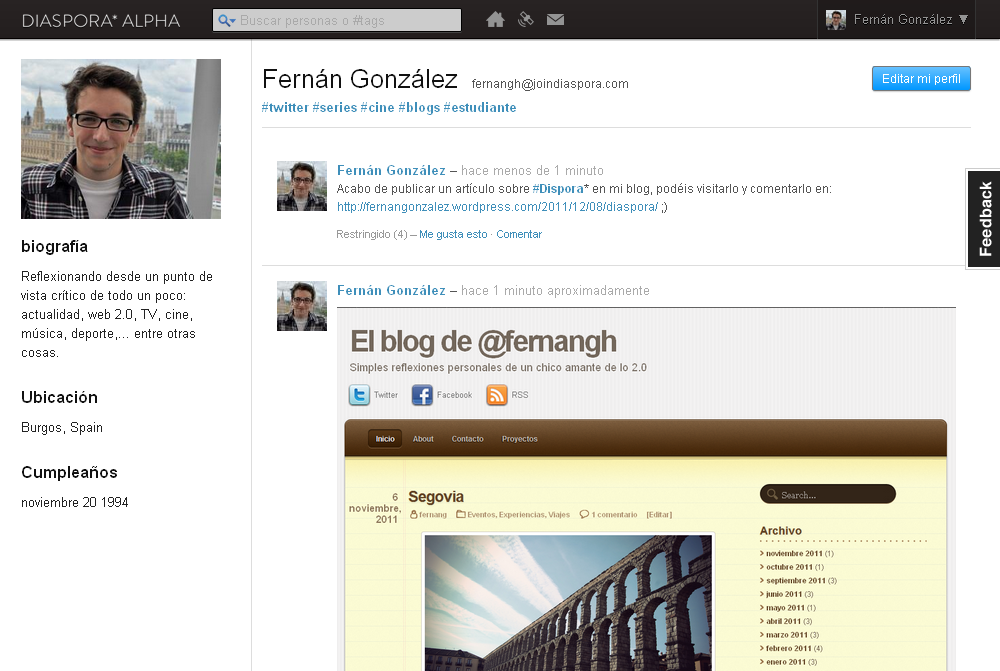Screen dimensions: 1000x671
Task: Open the wordpress blog article link
Action: click(x=497, y=207)
